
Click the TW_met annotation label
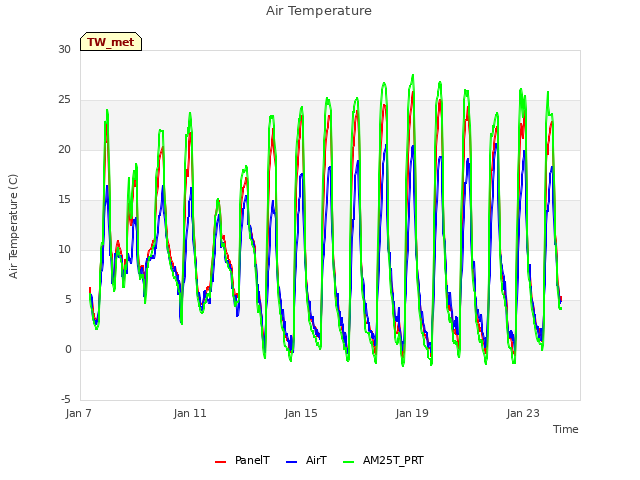pyautogui.click(x=111, y=42)
